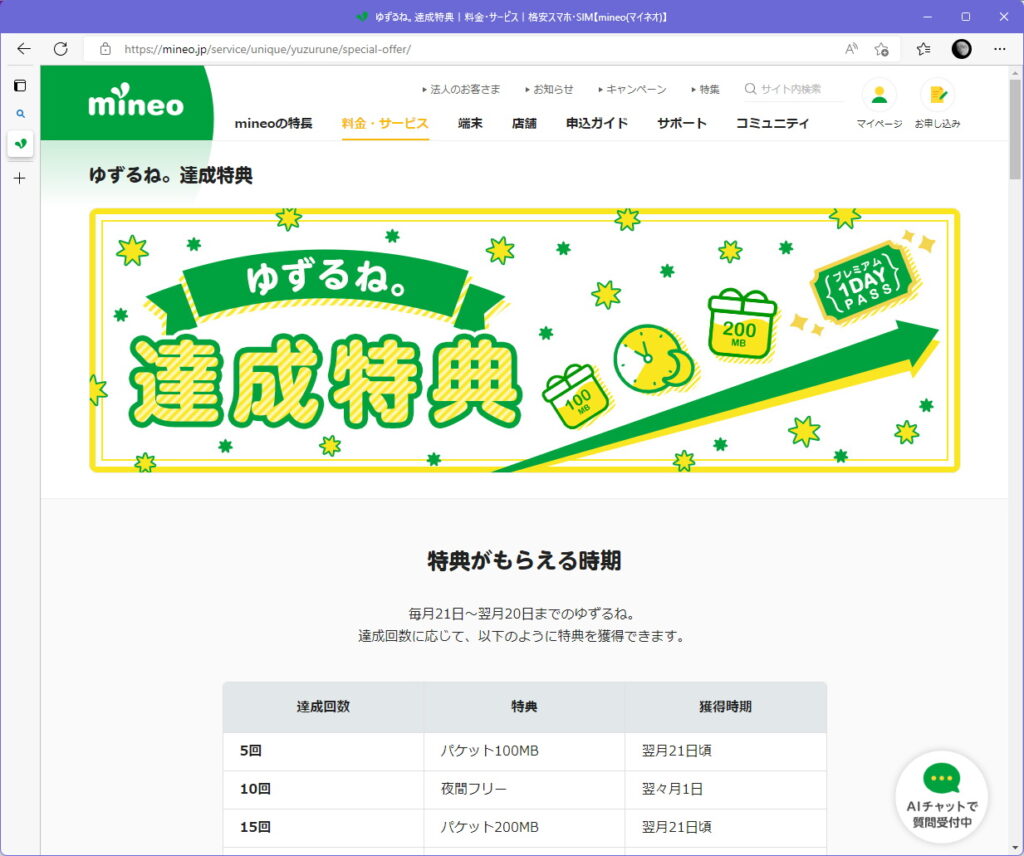Open お申し込み application icon
Viewport: 1024px width, 856px height.
pos(937,104)
